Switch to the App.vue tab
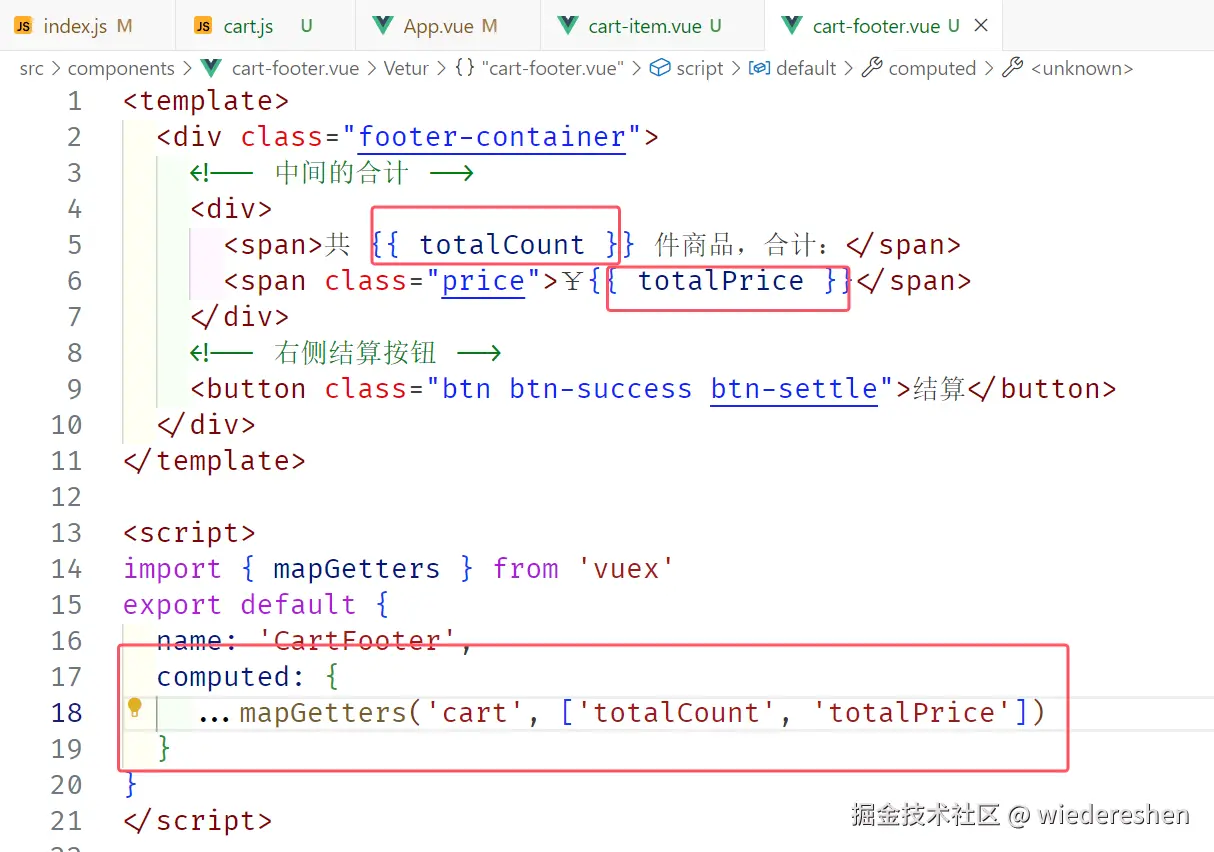Viewport: 1214px width, 852px height. (x=447, y=26)
